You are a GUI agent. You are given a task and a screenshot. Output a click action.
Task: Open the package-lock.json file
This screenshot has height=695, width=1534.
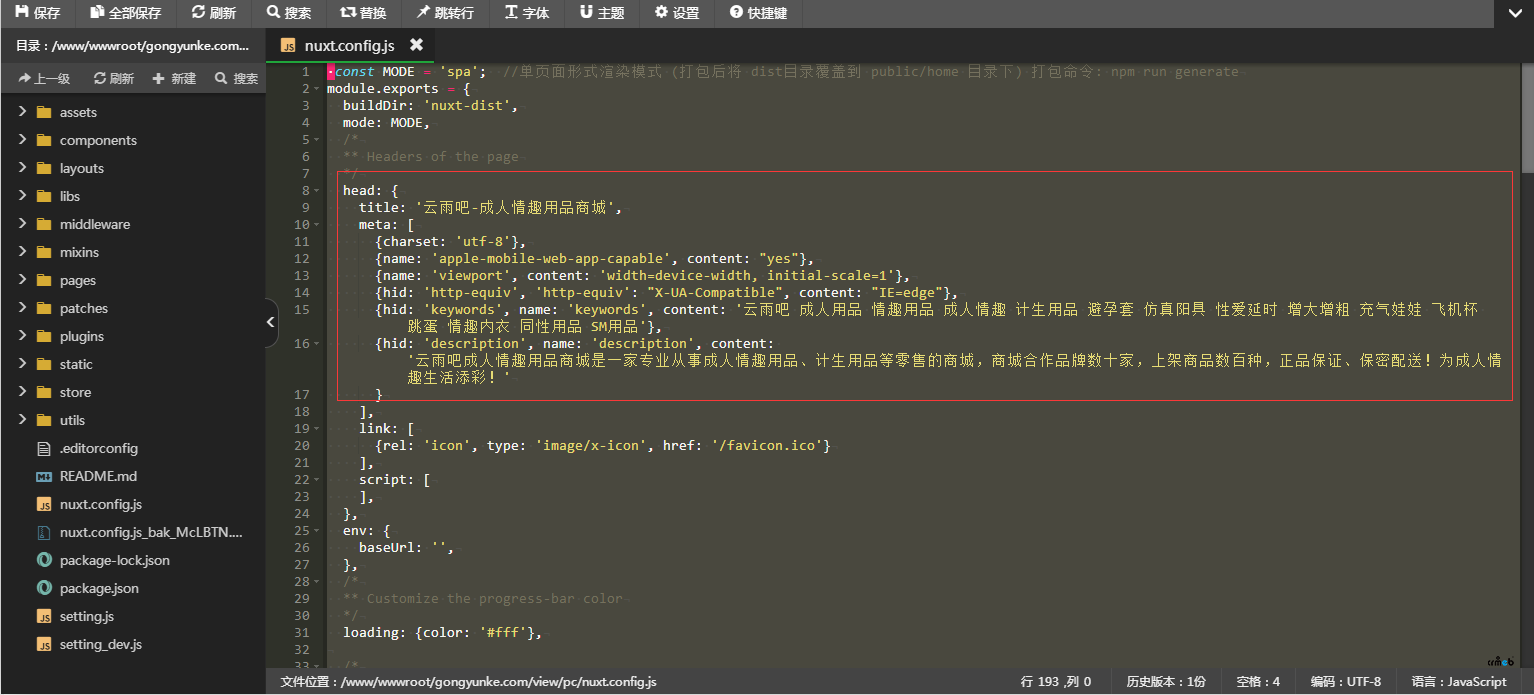(114, 560)
